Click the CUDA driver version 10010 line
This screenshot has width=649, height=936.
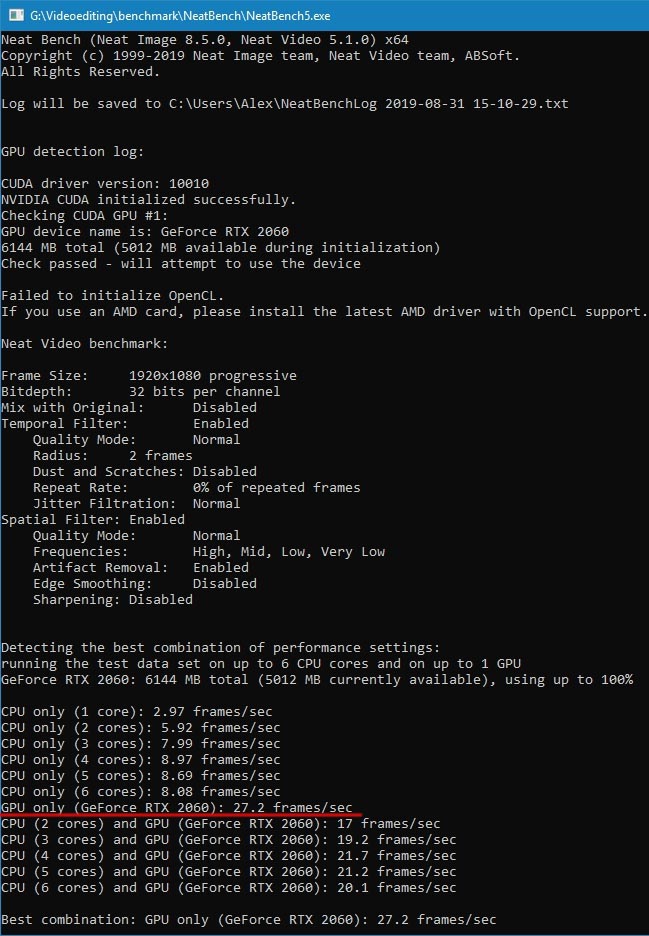(105, 183)
